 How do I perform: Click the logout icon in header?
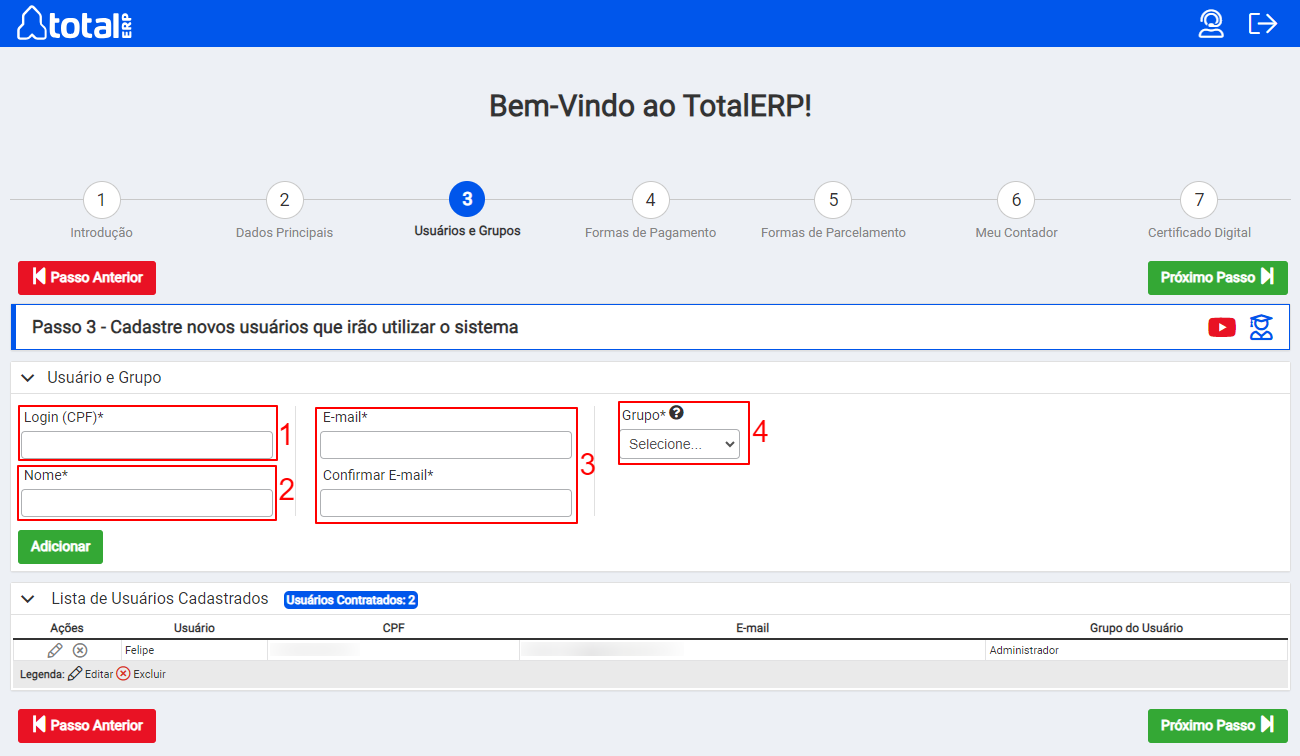coord(1263,23)
